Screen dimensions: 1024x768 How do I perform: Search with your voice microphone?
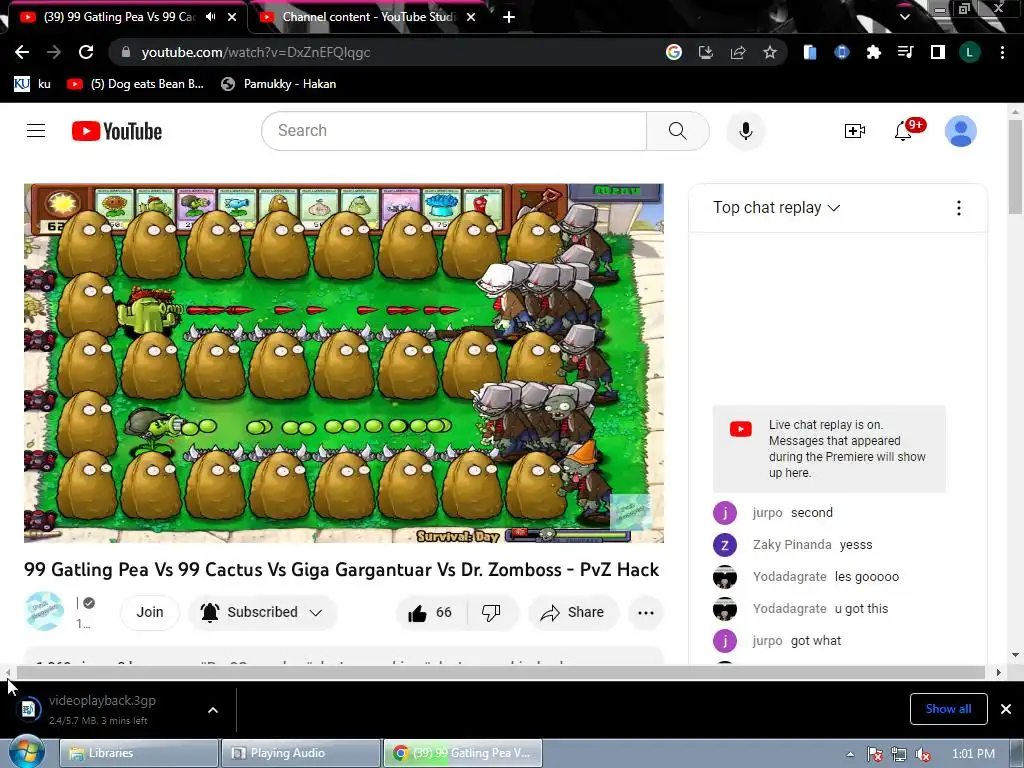745,131
